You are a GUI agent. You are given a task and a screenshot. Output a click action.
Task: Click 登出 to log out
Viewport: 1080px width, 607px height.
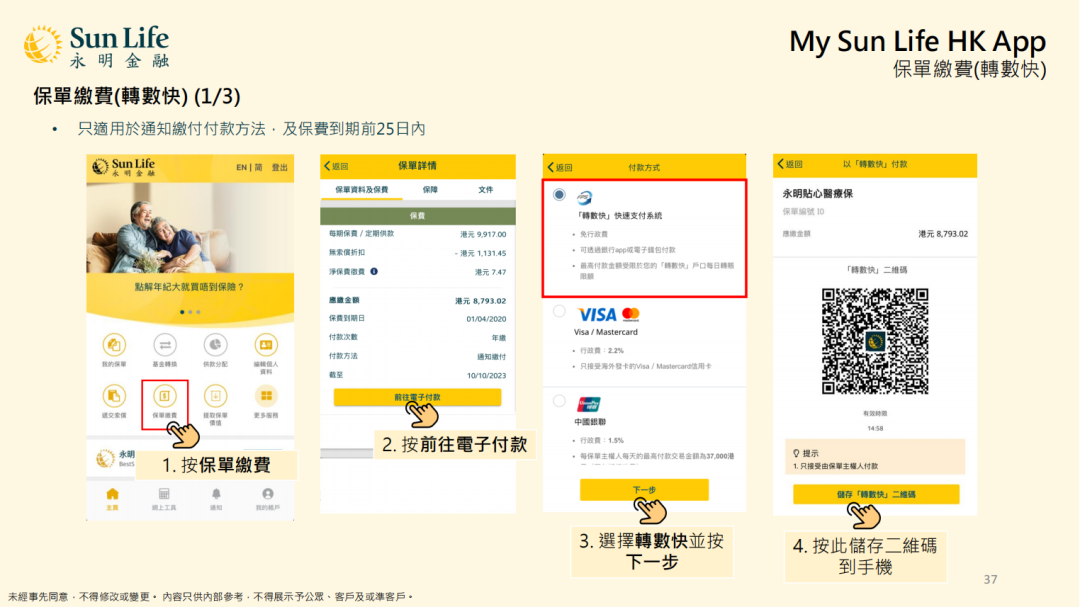click(x=280, y=167)
